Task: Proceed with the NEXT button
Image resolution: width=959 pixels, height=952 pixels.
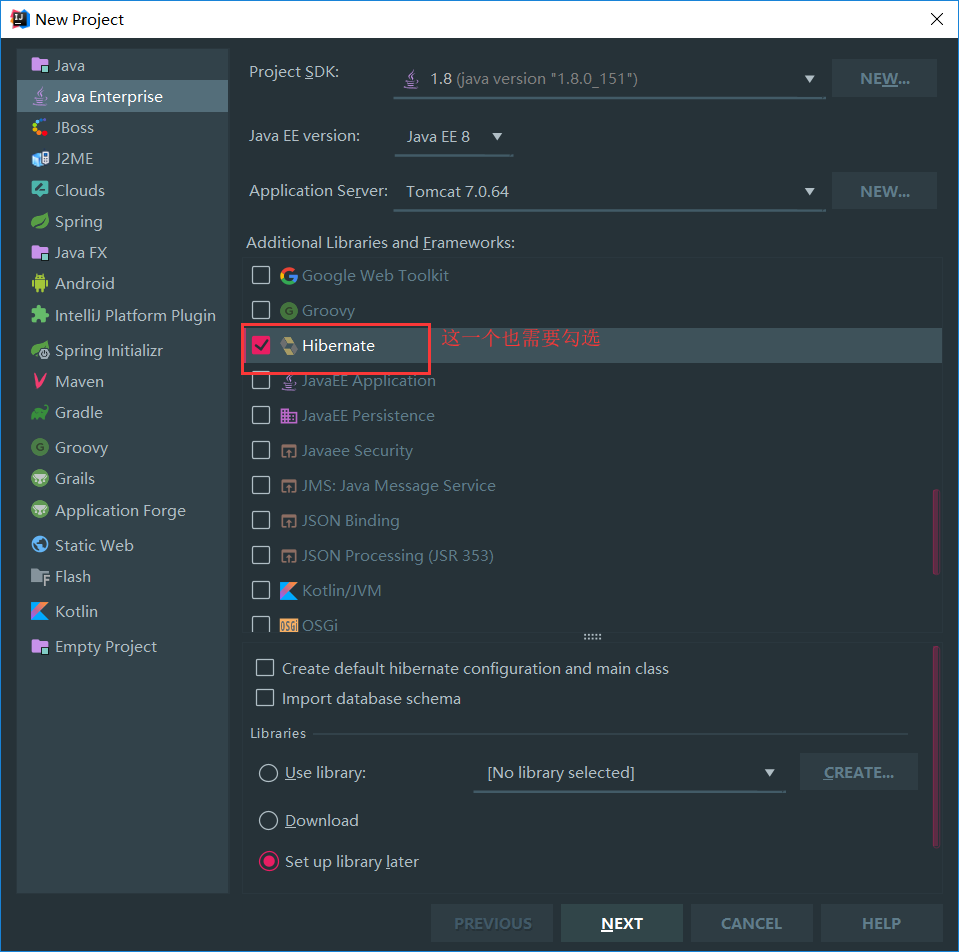Action: [622, 923]
